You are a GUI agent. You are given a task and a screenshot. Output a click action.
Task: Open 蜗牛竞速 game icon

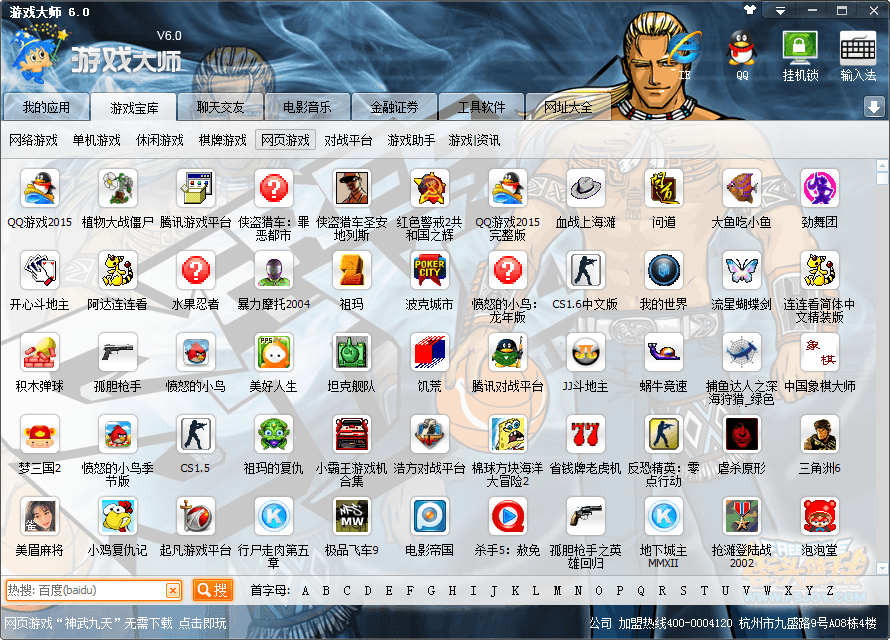[x=664, y=352]
